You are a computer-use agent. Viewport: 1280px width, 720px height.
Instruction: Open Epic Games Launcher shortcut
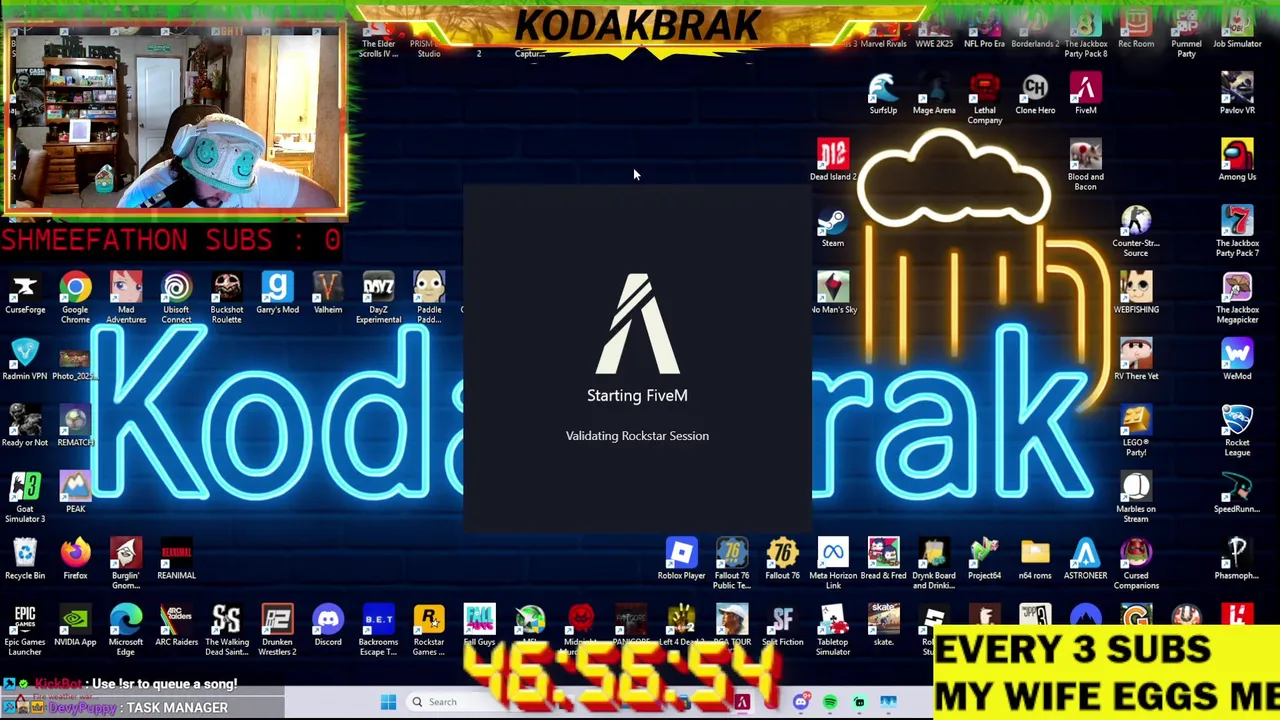click(x=25, y=630)
